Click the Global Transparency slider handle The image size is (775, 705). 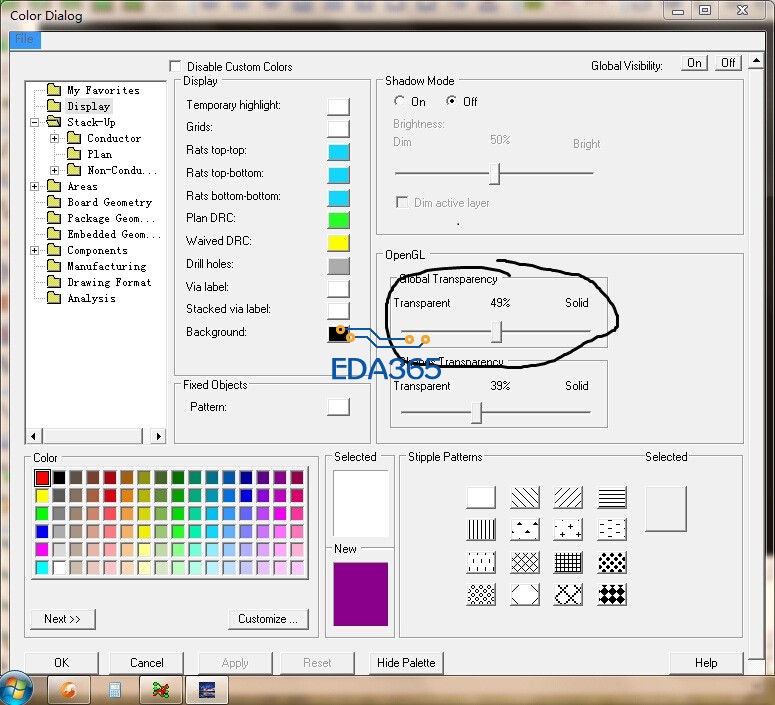[497, 331]
